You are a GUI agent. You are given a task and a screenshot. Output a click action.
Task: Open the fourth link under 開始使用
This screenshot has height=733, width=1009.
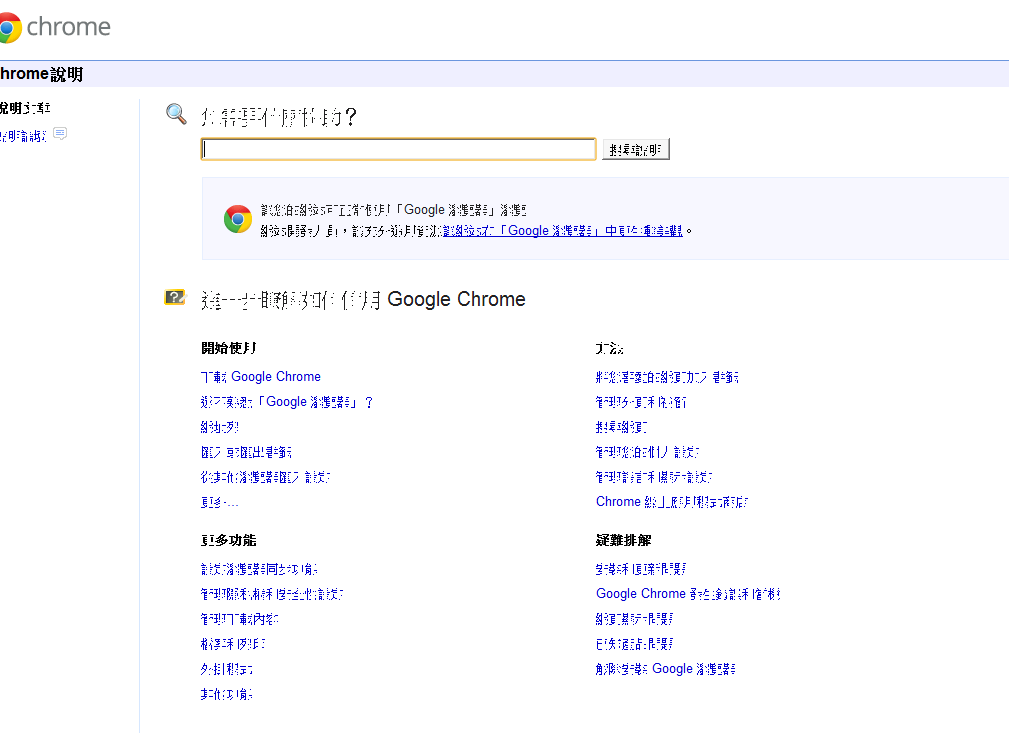pos(246,452)
